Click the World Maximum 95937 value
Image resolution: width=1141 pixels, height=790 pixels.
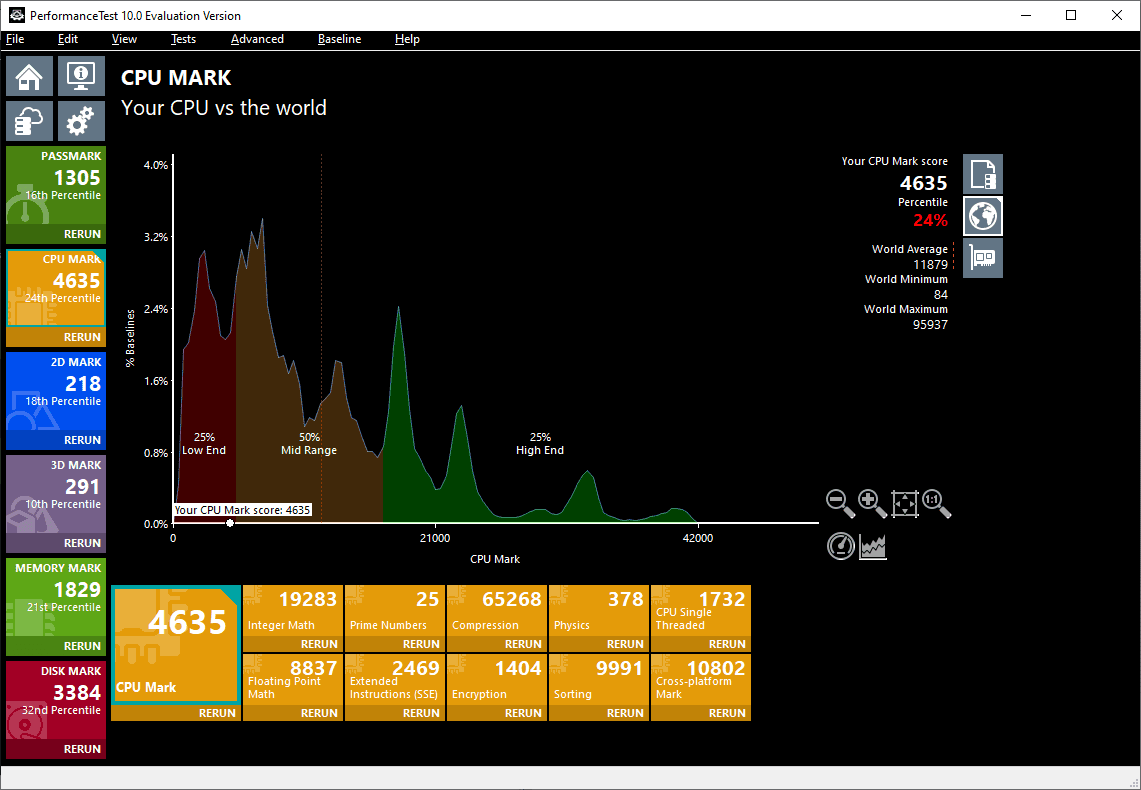click(x=931, y=324)
